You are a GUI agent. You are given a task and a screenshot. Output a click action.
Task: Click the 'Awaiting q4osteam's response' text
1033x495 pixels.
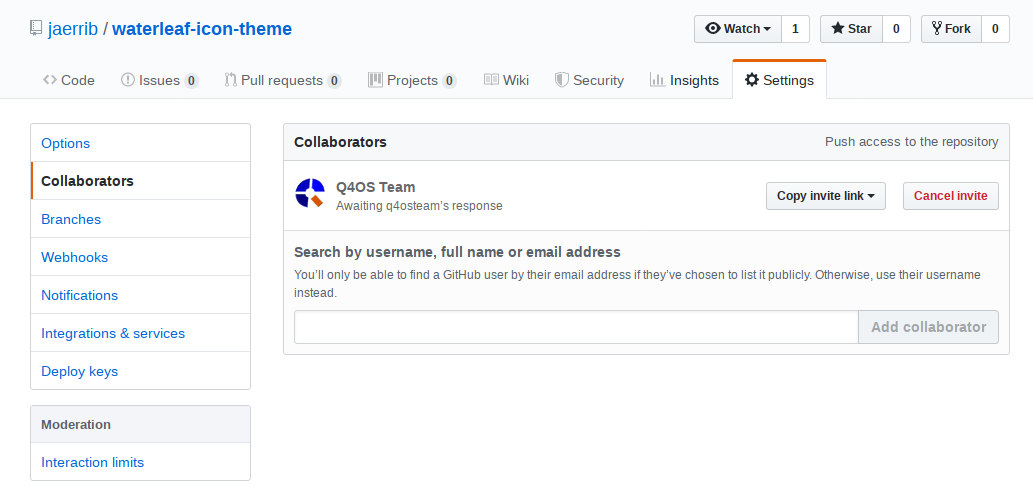[x=419, y=206]
